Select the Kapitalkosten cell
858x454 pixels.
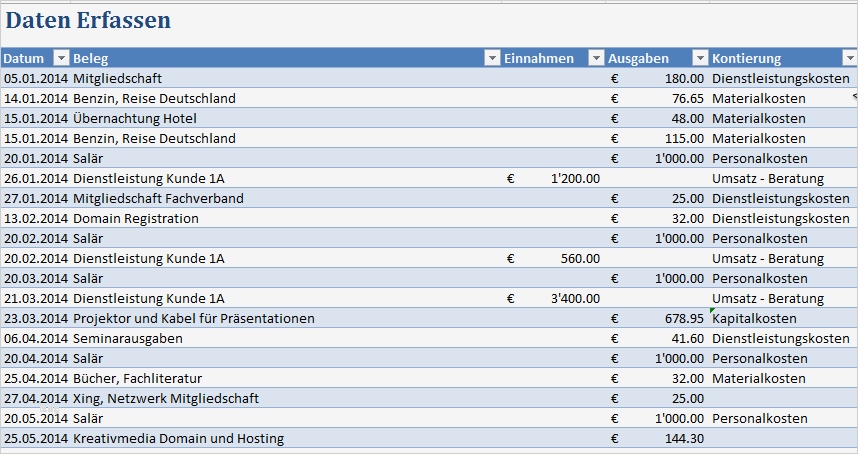[x=754, y=318]
